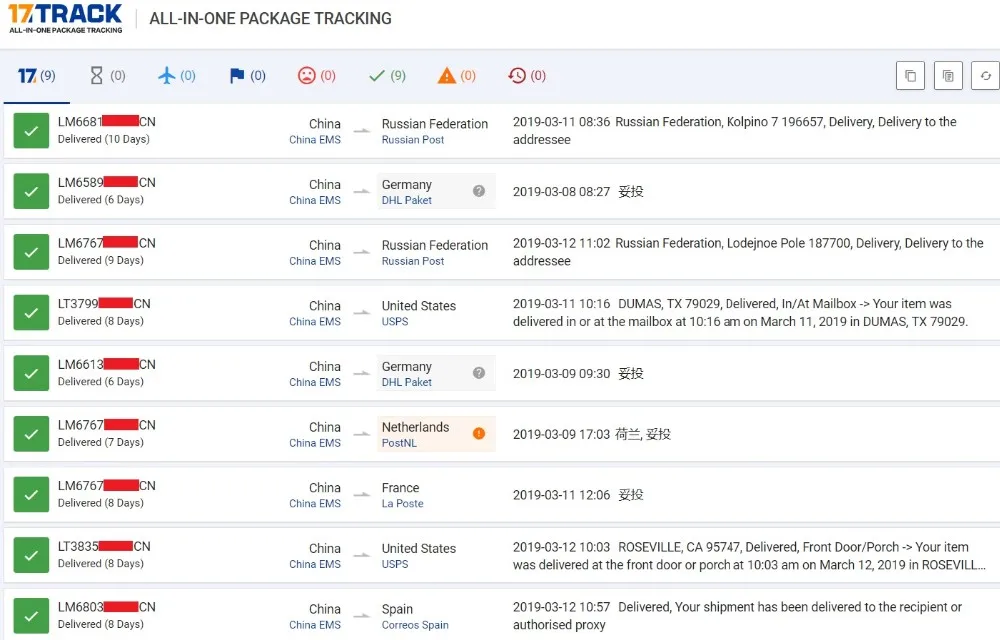Viewport: 1000px width, 640px height.
Task: Click question mark icon in LM6613 Germany row
Action: tap(479, 373)
